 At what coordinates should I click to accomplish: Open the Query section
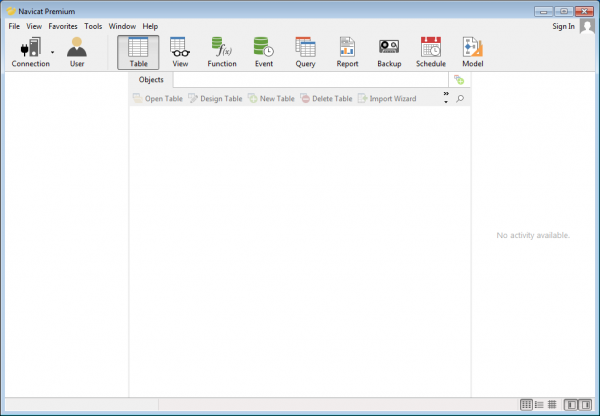tap(305, 52)
